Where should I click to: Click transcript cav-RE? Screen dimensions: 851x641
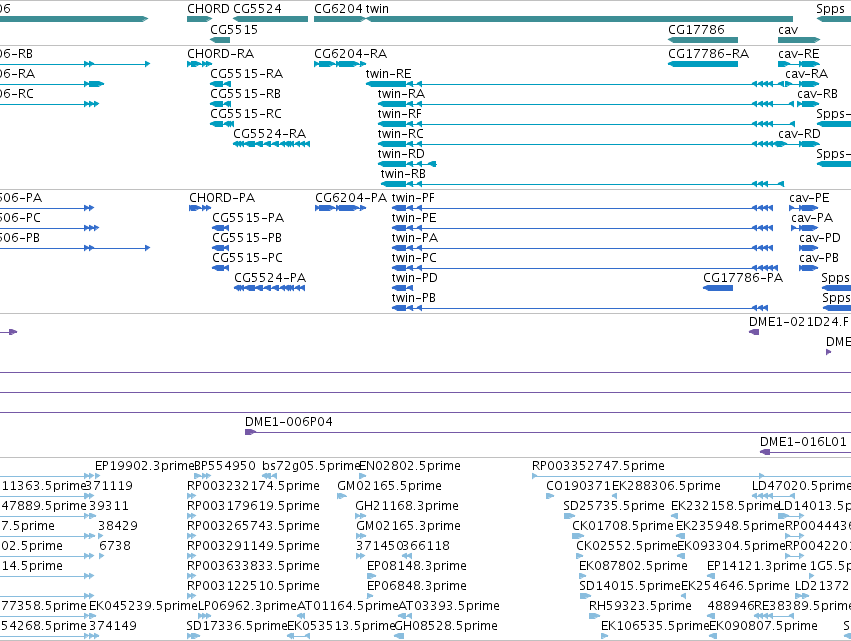click(799, 54)
